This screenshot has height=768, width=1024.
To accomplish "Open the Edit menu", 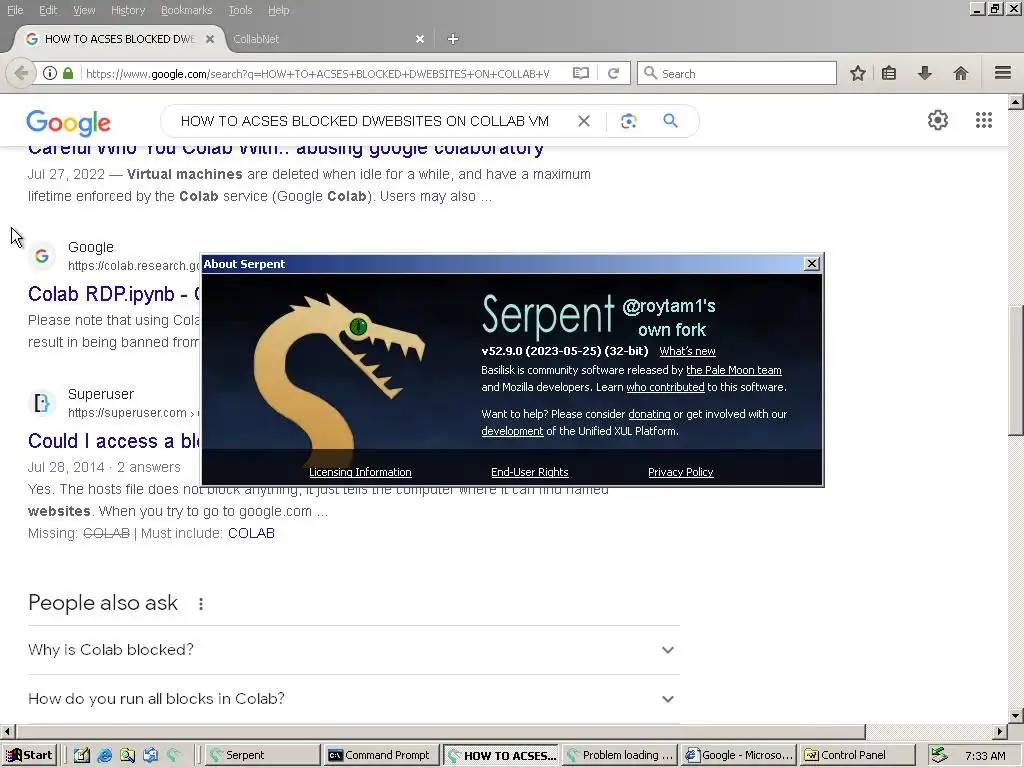I will tap(48, 10).
